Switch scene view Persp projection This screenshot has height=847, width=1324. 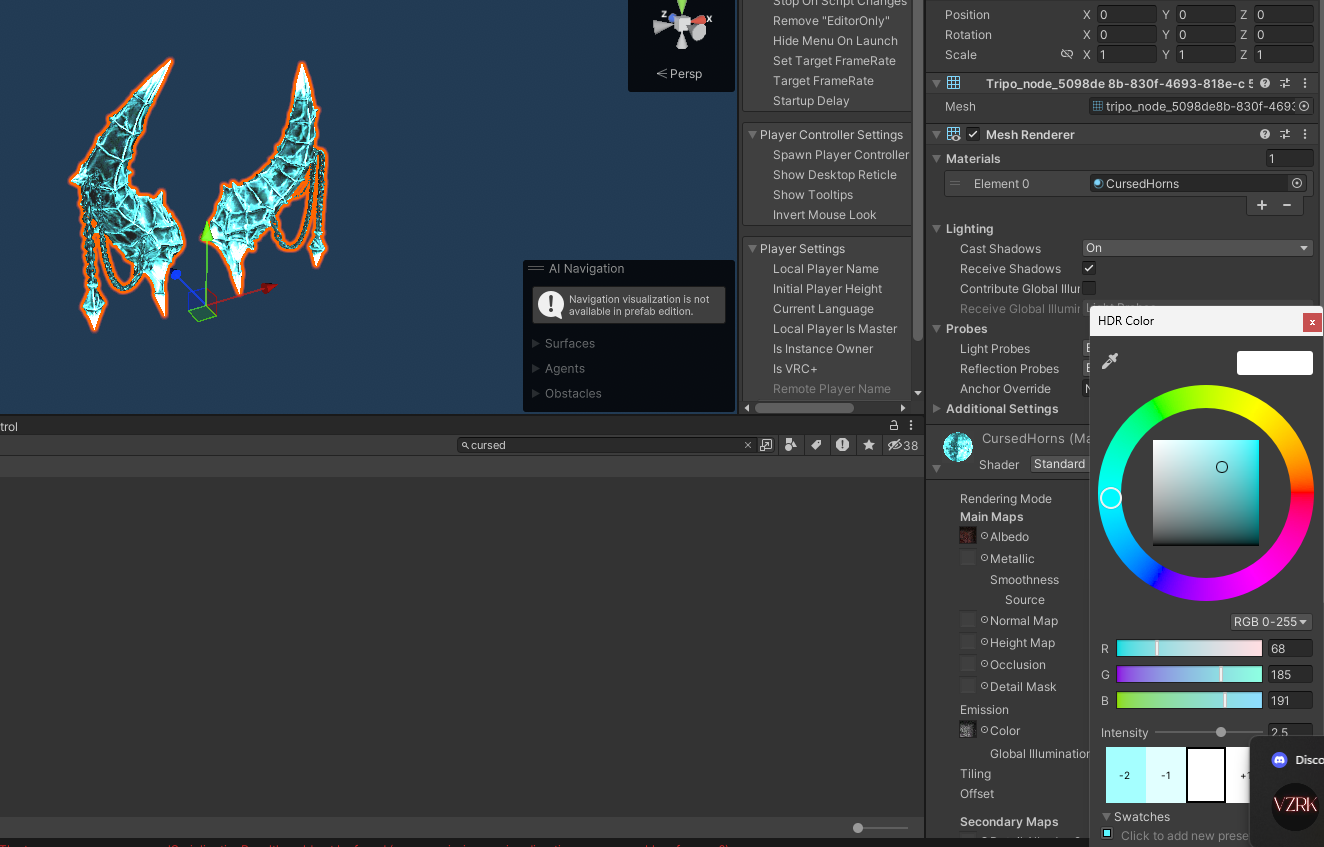point(680,74)
